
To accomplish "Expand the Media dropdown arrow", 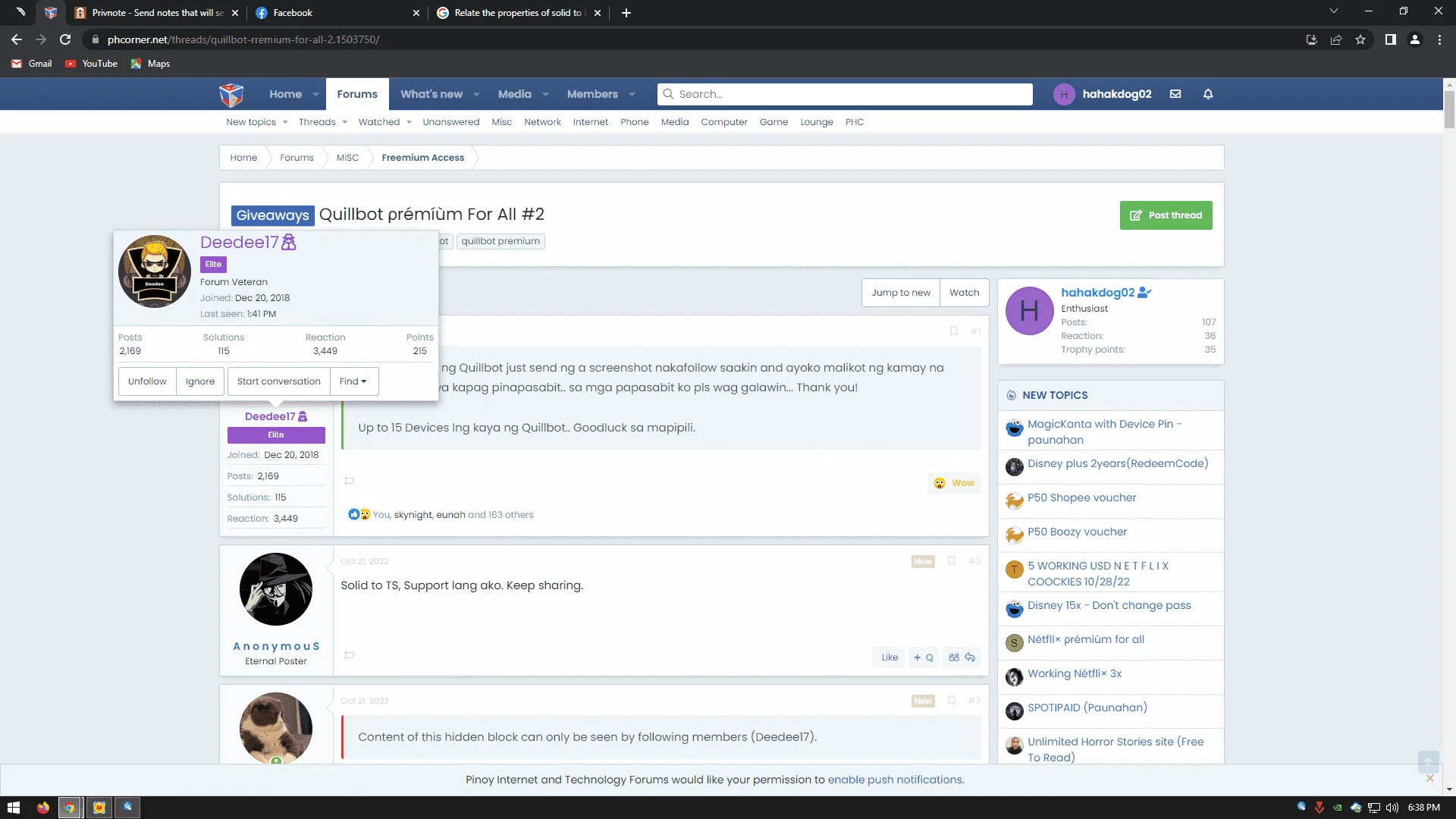I will click(x=545, y=94).
